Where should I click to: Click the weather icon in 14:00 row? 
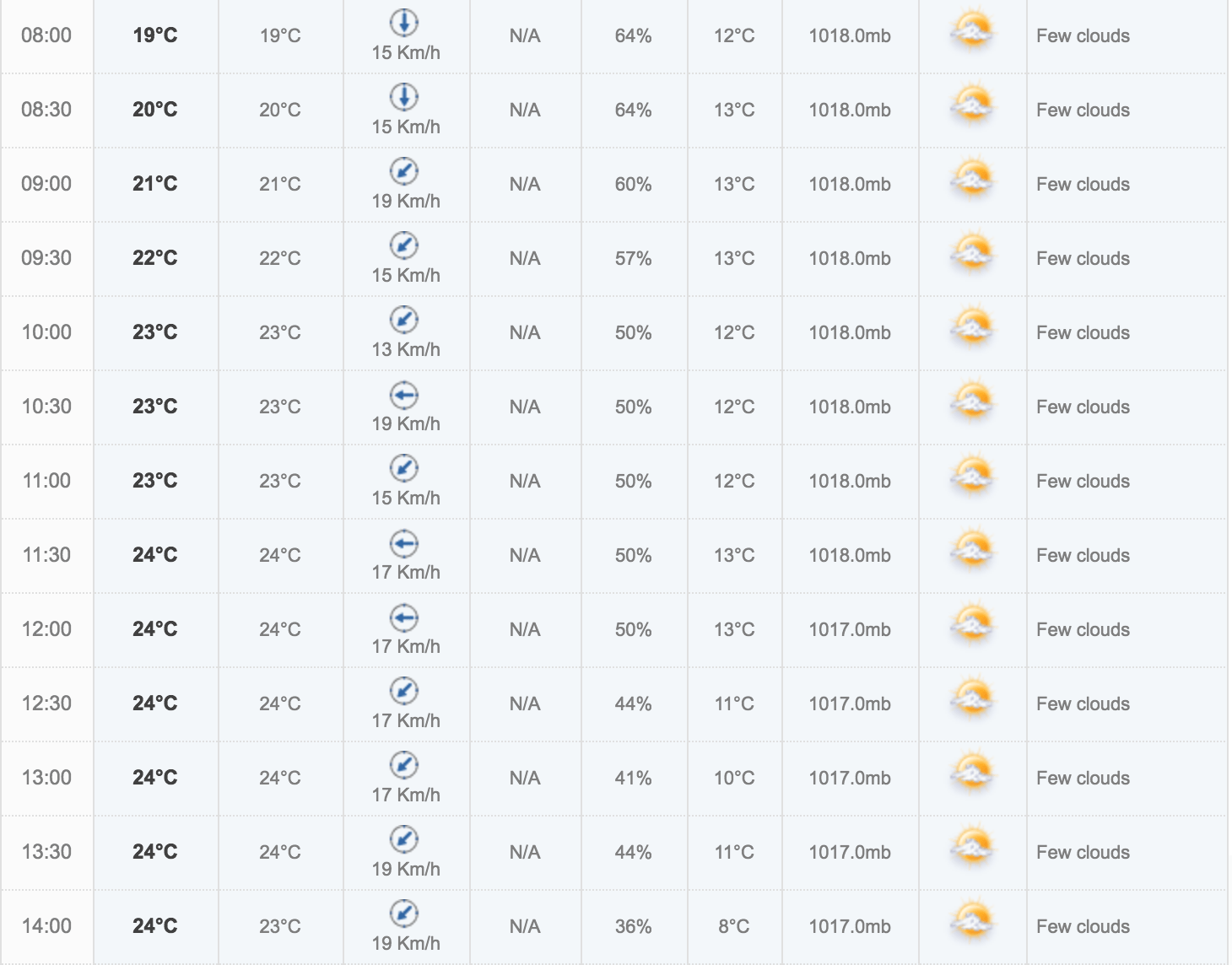[x=972, y=923]
